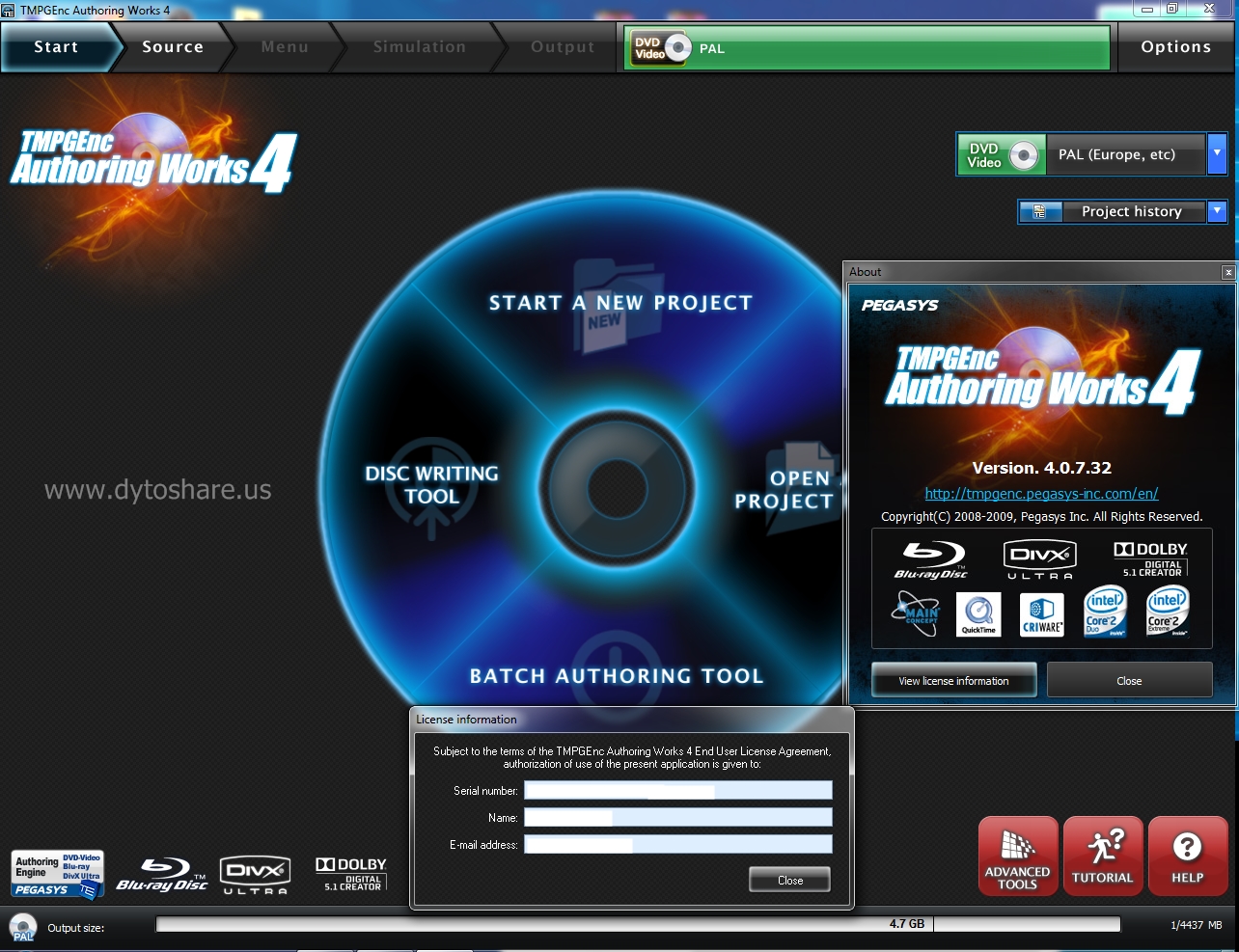This screenshot has height=952, width=1239.
Task: Click the Project history arrow button
Action: 1217,211
